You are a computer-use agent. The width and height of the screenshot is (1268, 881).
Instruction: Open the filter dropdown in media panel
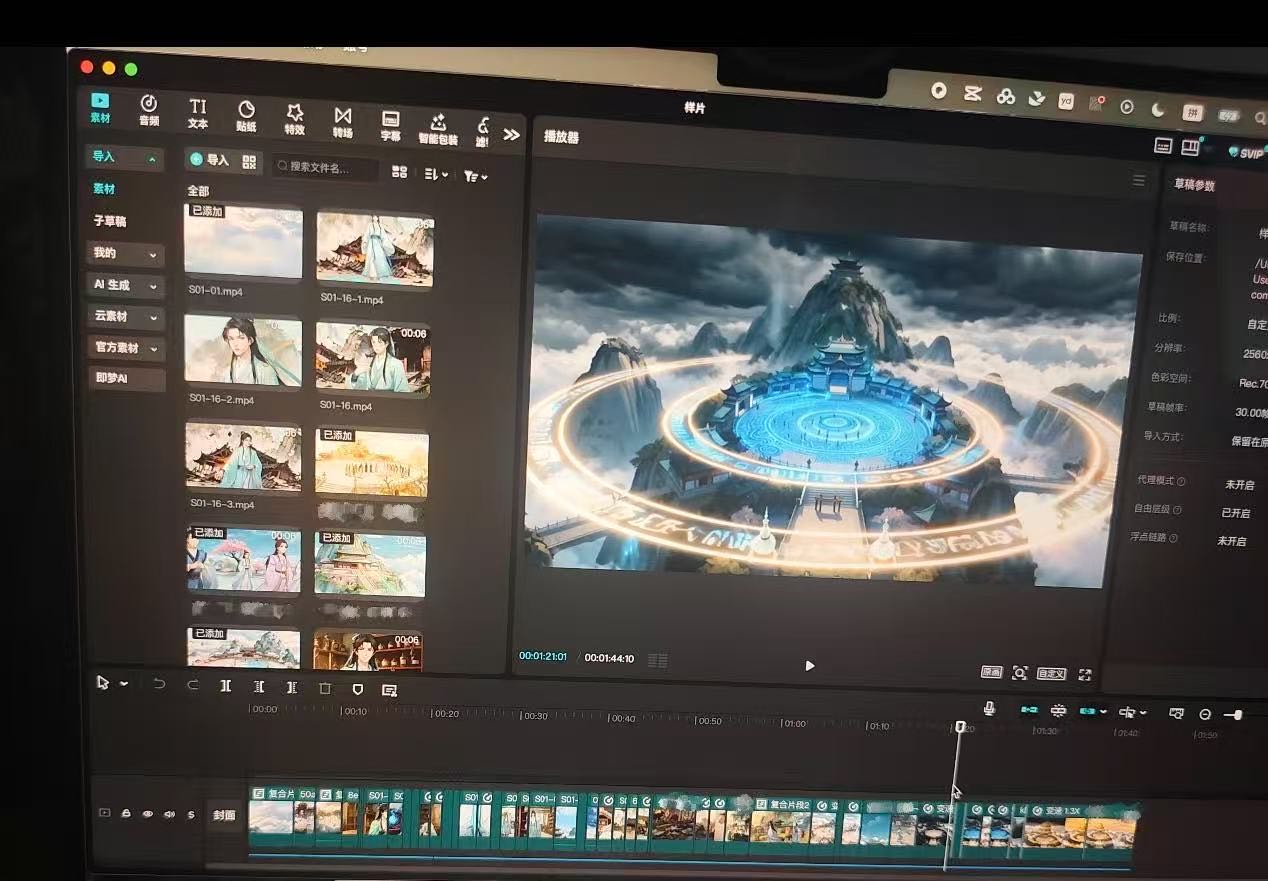[x=475, y=176]
